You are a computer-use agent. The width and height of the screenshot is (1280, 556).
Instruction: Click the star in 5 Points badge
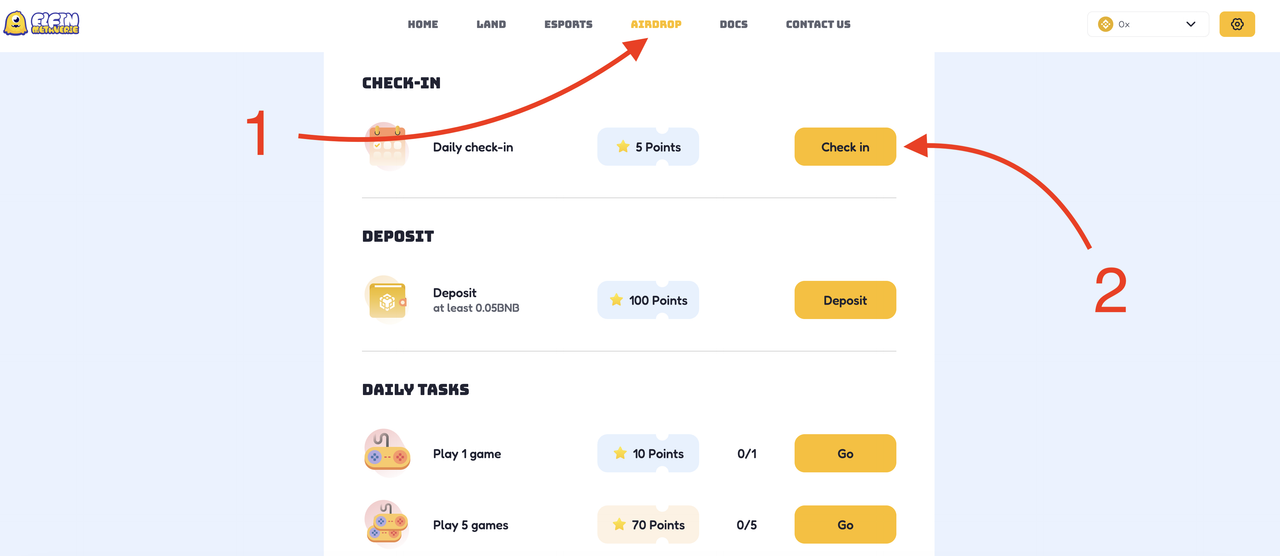[623, 146]
